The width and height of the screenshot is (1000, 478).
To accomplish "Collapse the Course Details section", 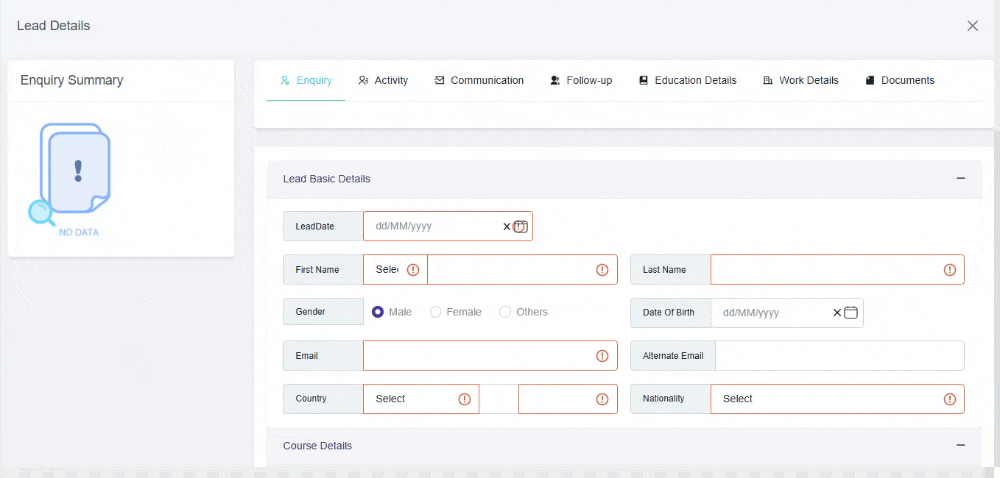I will pyautogui.click(x=961, y=445).
